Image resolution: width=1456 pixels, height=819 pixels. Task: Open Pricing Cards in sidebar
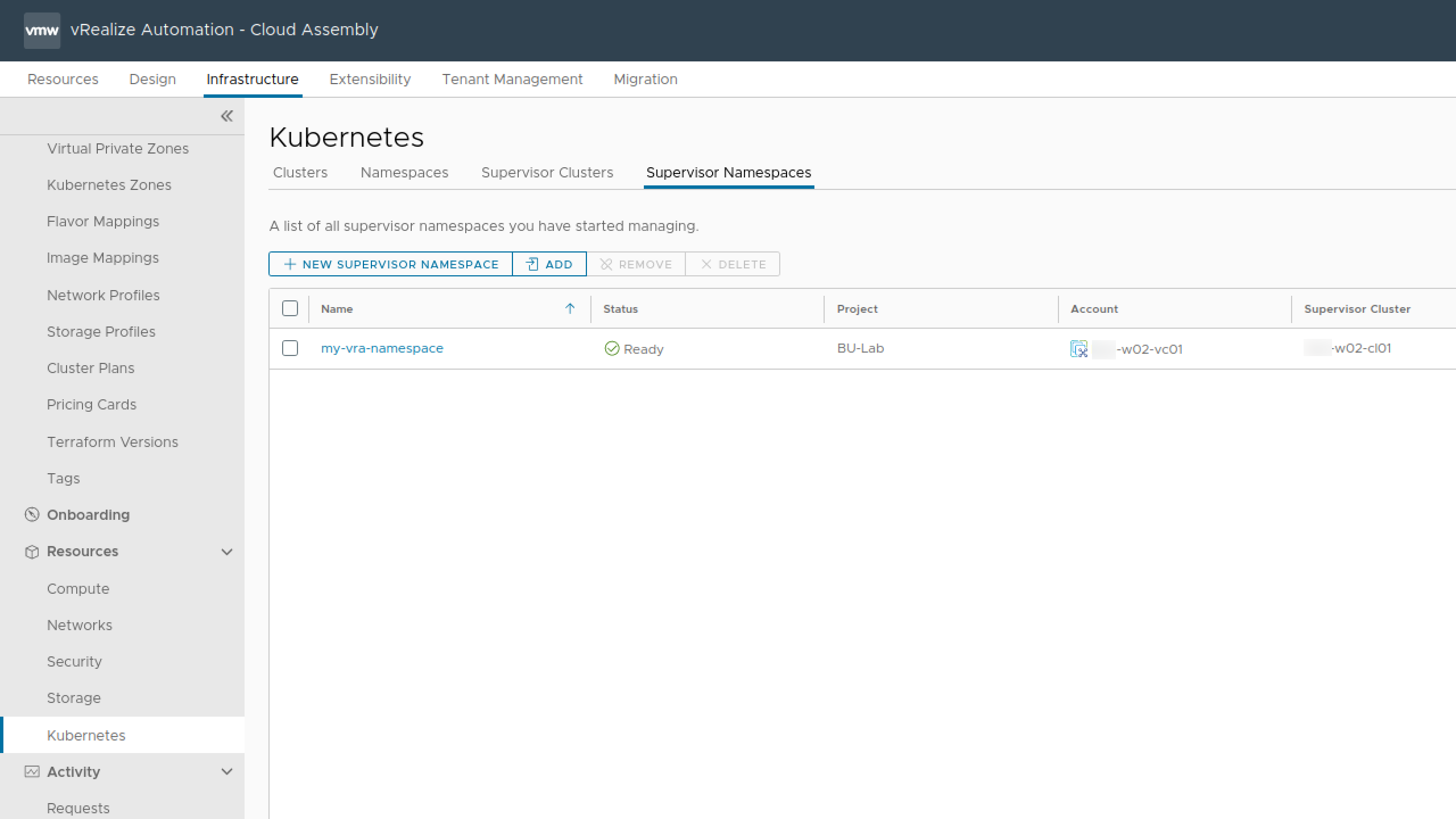pos(92,404)
